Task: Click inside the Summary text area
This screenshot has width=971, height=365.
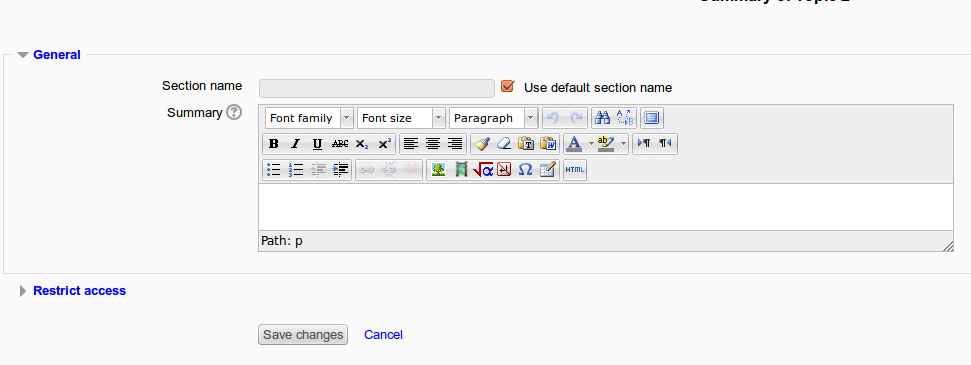Action: point(606,207)
